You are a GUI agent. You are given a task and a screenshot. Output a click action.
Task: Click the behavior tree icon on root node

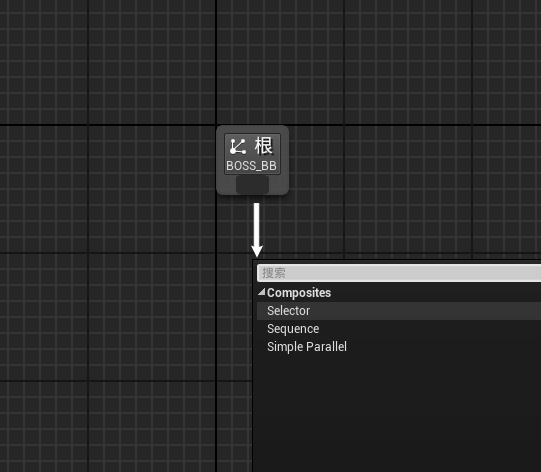click(238, 146)
